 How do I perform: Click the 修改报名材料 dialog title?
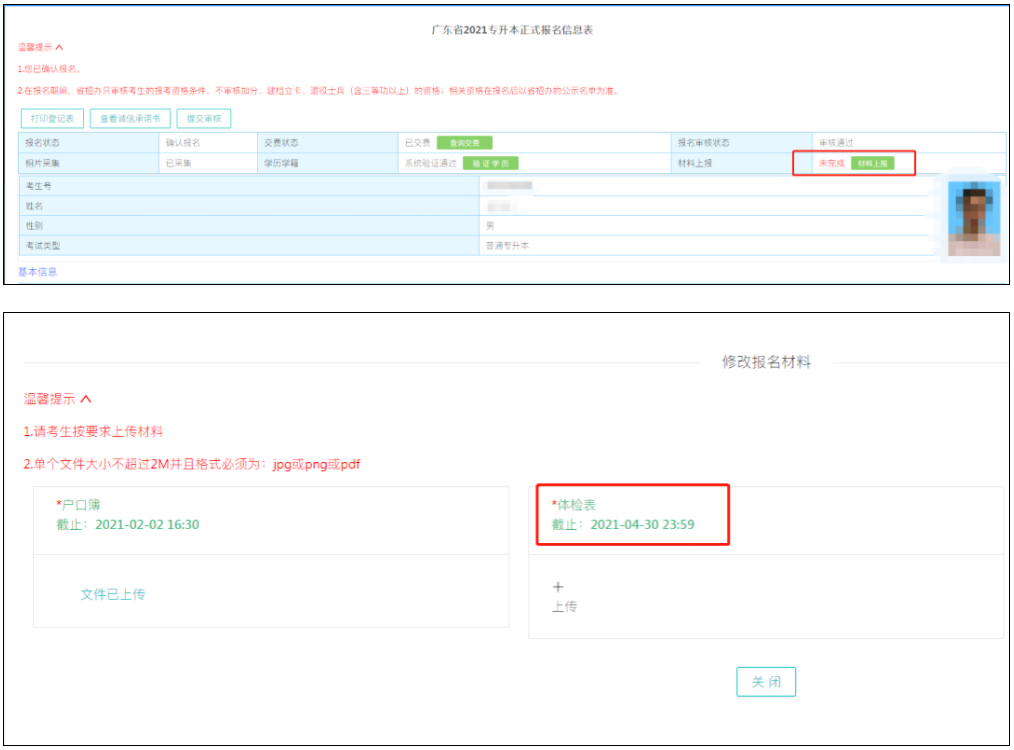(x=766, y=362)
